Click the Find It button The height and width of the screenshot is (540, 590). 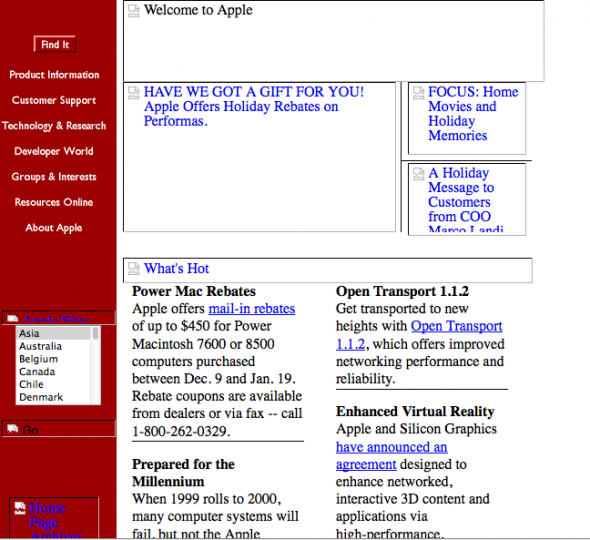(55, 44)
